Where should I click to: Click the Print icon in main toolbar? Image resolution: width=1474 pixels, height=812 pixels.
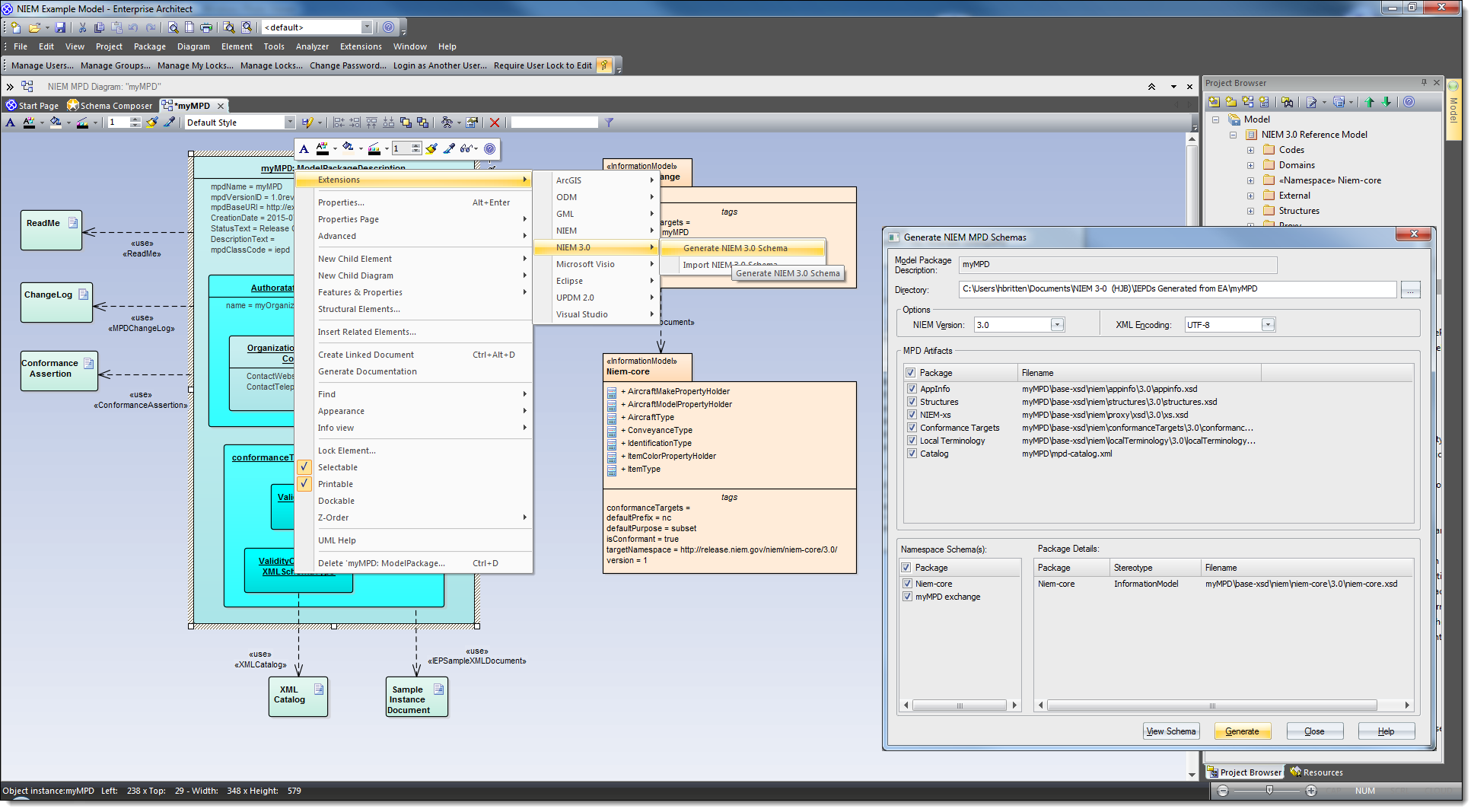[206, 27]
